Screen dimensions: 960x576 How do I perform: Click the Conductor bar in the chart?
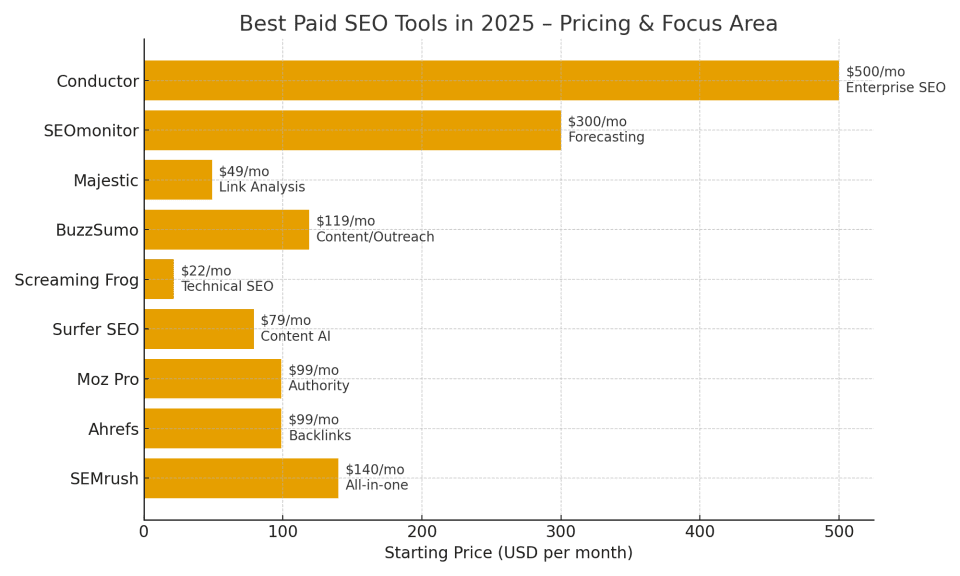point(491,80)
